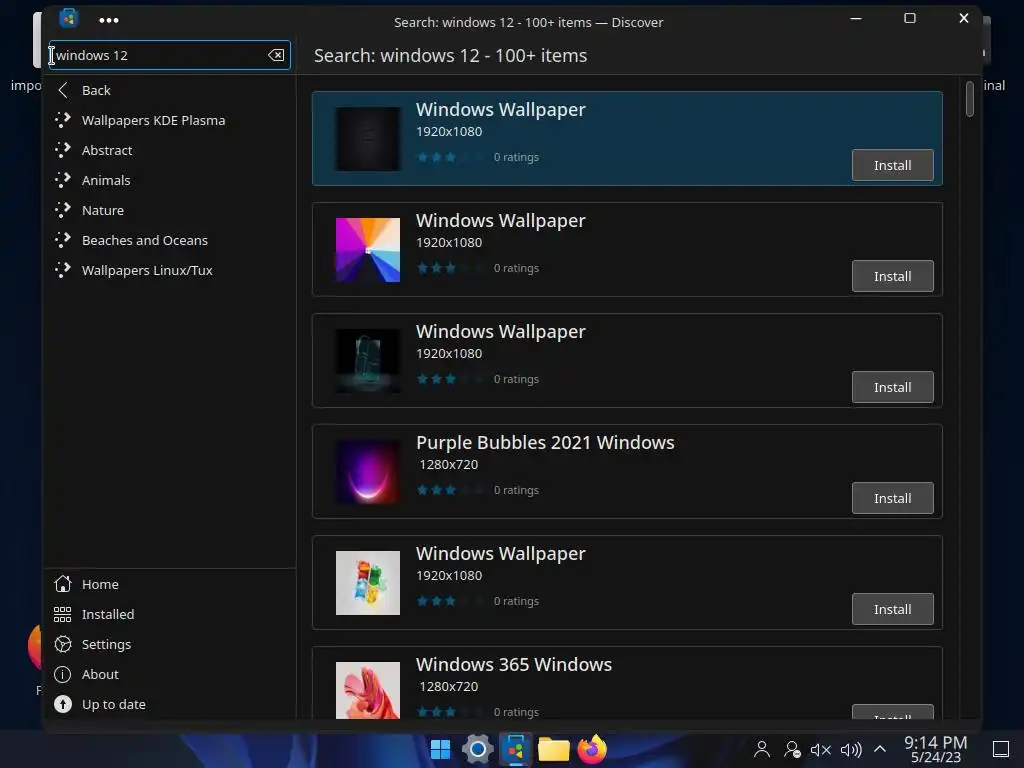This screenshot has width=1024, height=768.
Task: Install Purple Bubbles 2021 Windows
Action: tap(893, 498)
